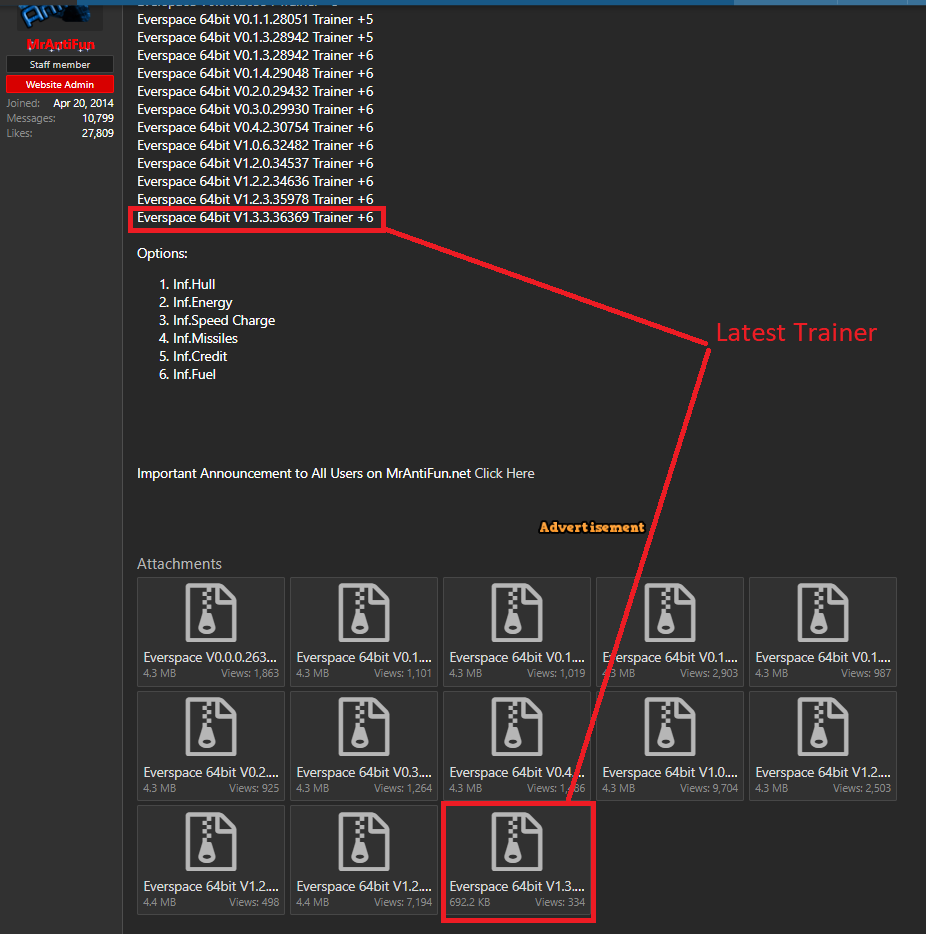Click zip icon of attachment with 987 views

pyautogui.click(x=823, y=612)
